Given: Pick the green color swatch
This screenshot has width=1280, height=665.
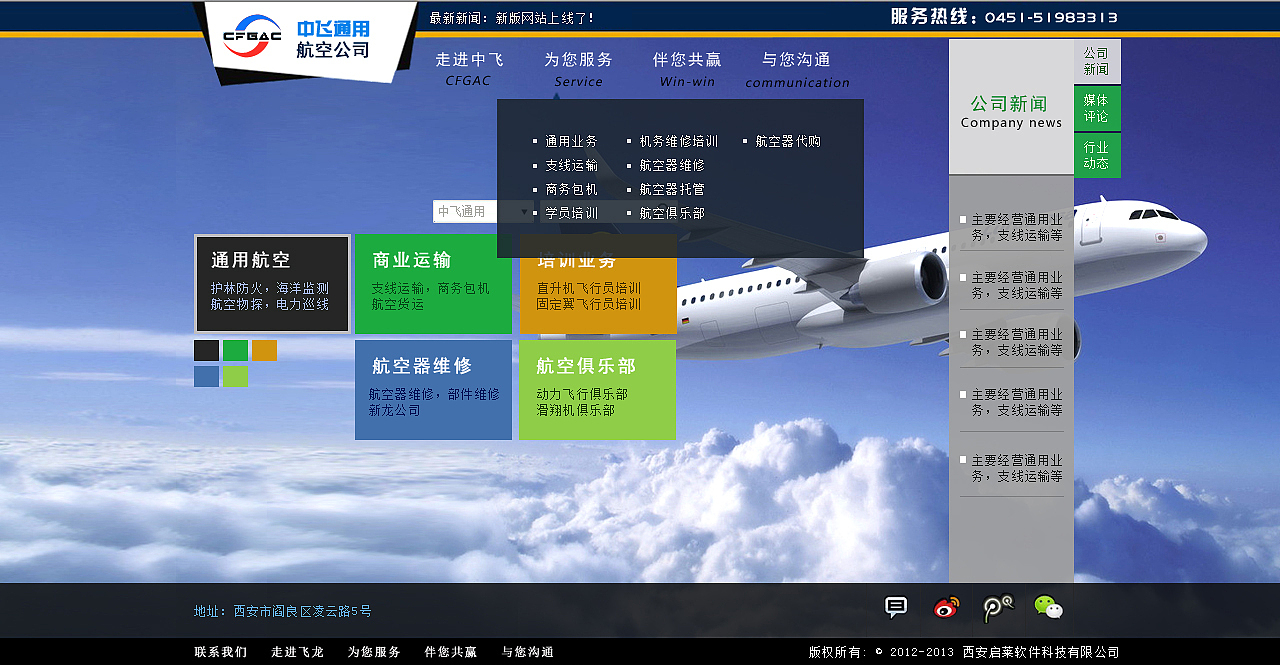Looking at the screenshot, I should (x=235, y=350).
